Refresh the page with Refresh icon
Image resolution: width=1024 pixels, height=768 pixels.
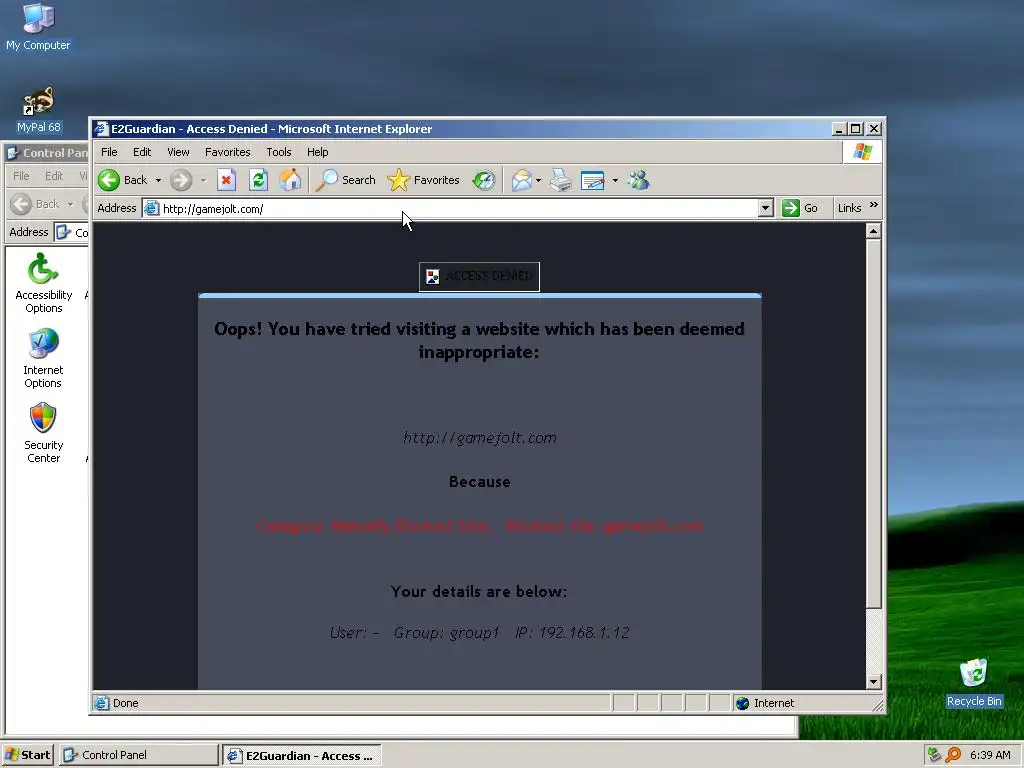[259, 180]
